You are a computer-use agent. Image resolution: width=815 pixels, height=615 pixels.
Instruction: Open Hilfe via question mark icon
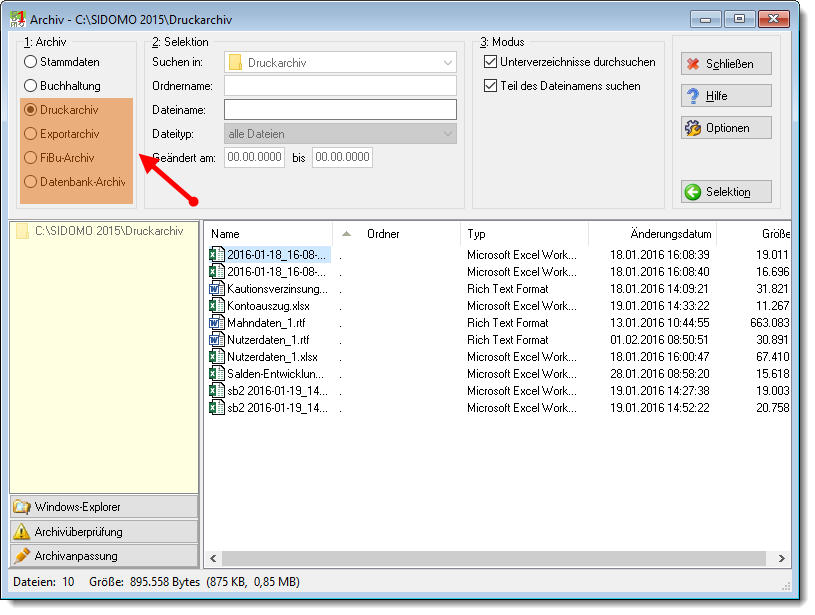pyautogui.click(x=693, y=96)
